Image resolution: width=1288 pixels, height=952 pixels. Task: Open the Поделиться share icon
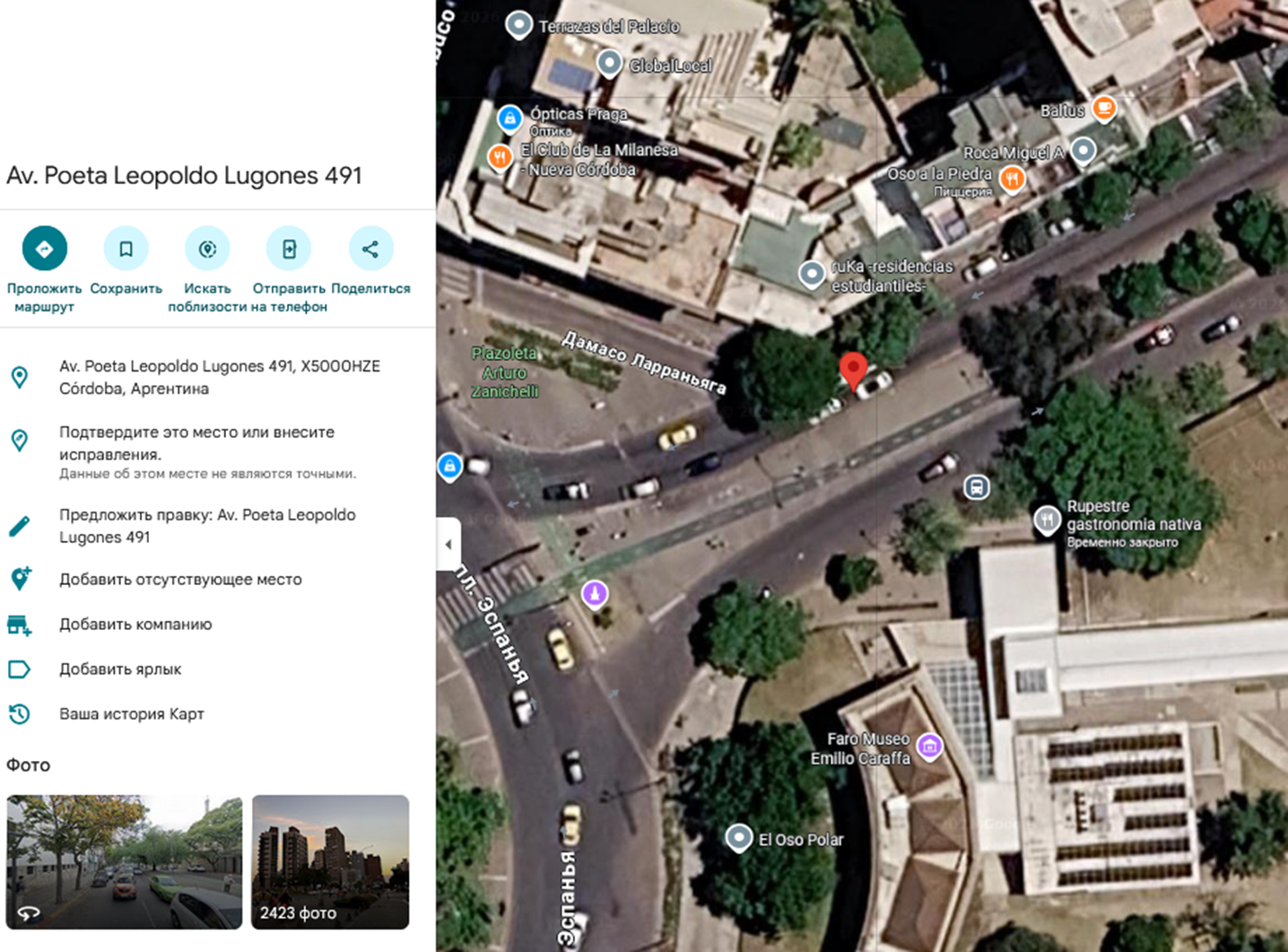pos(370,249)
